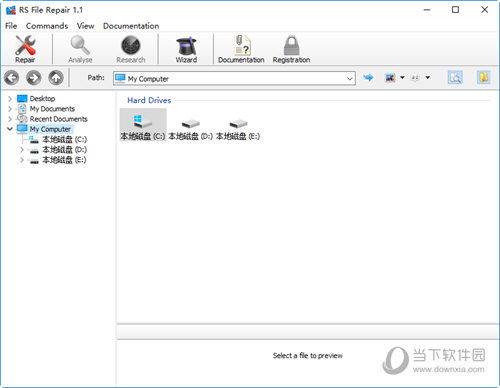Click the view mode icon
Screen dimensions: 500x388
pos(390,78)
